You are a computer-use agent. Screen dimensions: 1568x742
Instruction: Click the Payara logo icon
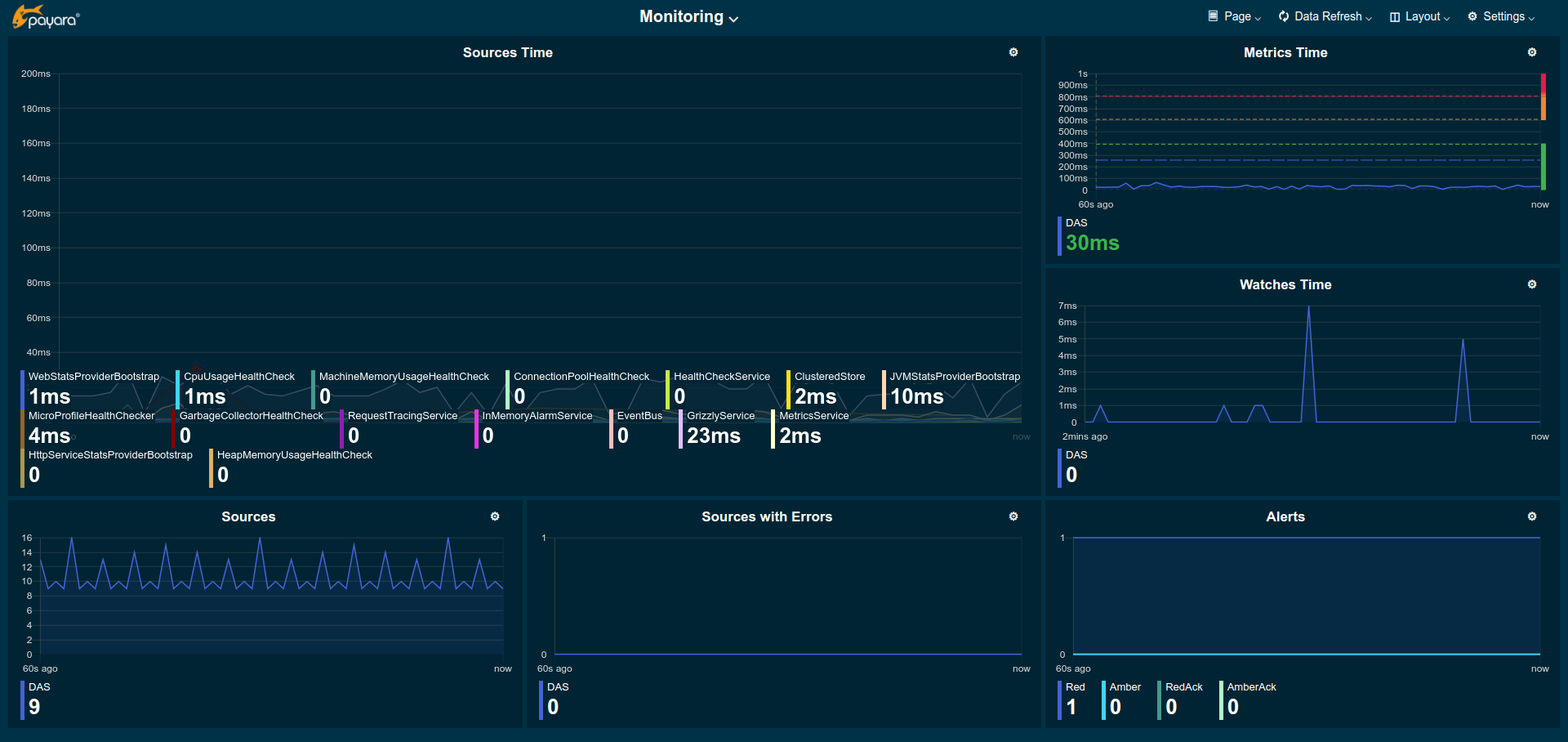click(46, 17)
